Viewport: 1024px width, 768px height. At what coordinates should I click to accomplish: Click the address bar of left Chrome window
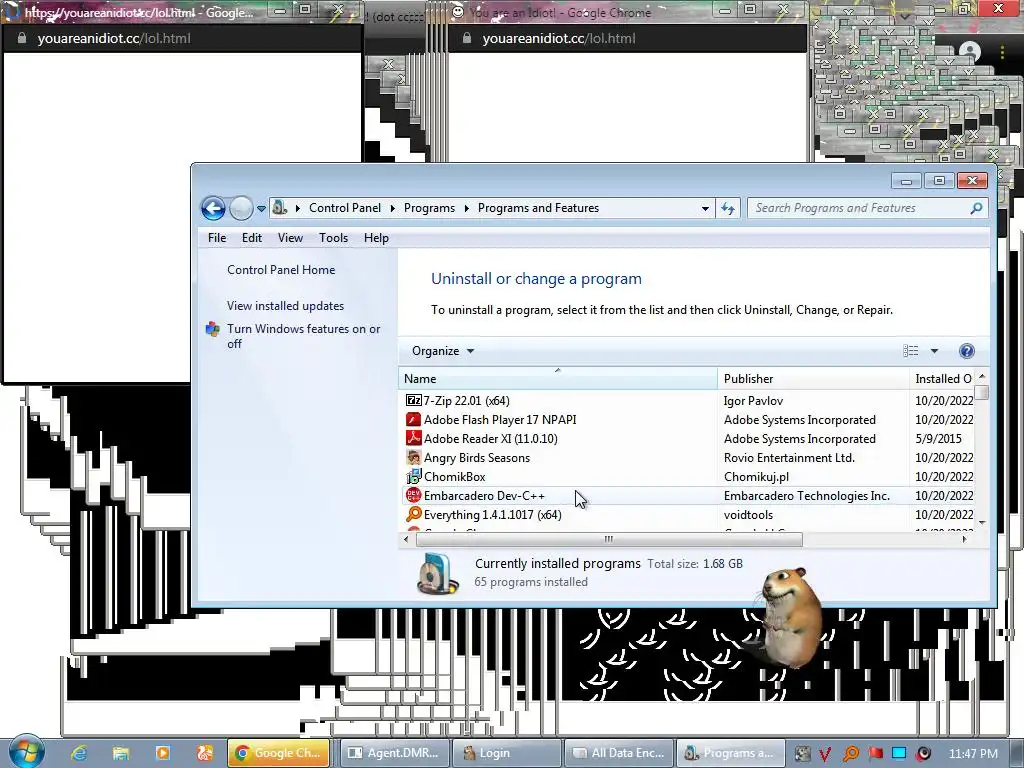point(183,39)
